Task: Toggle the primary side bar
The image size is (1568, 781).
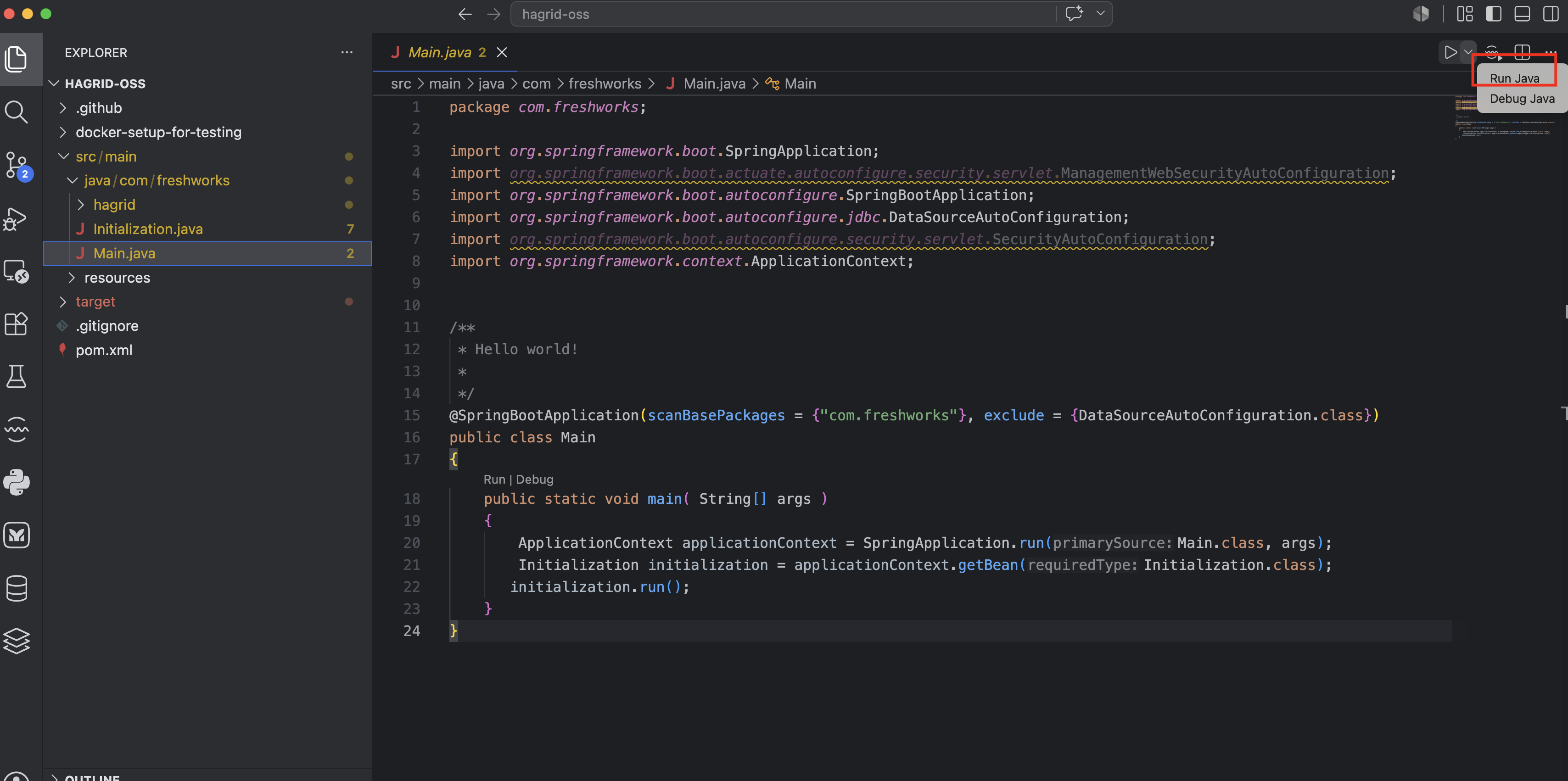Action: click(x=1493, y=14)
